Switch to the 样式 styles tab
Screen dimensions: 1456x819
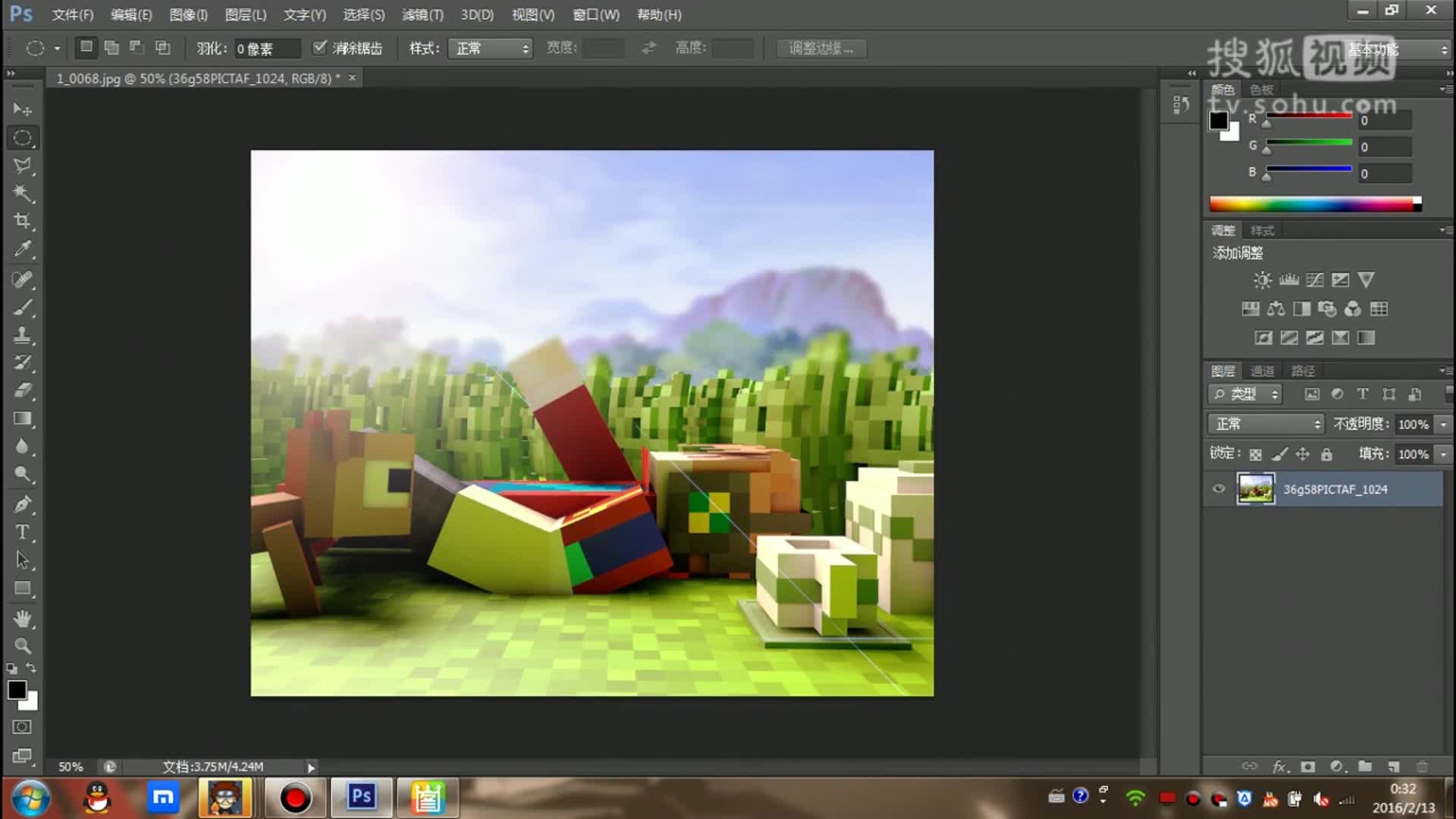coord(1263,231)
